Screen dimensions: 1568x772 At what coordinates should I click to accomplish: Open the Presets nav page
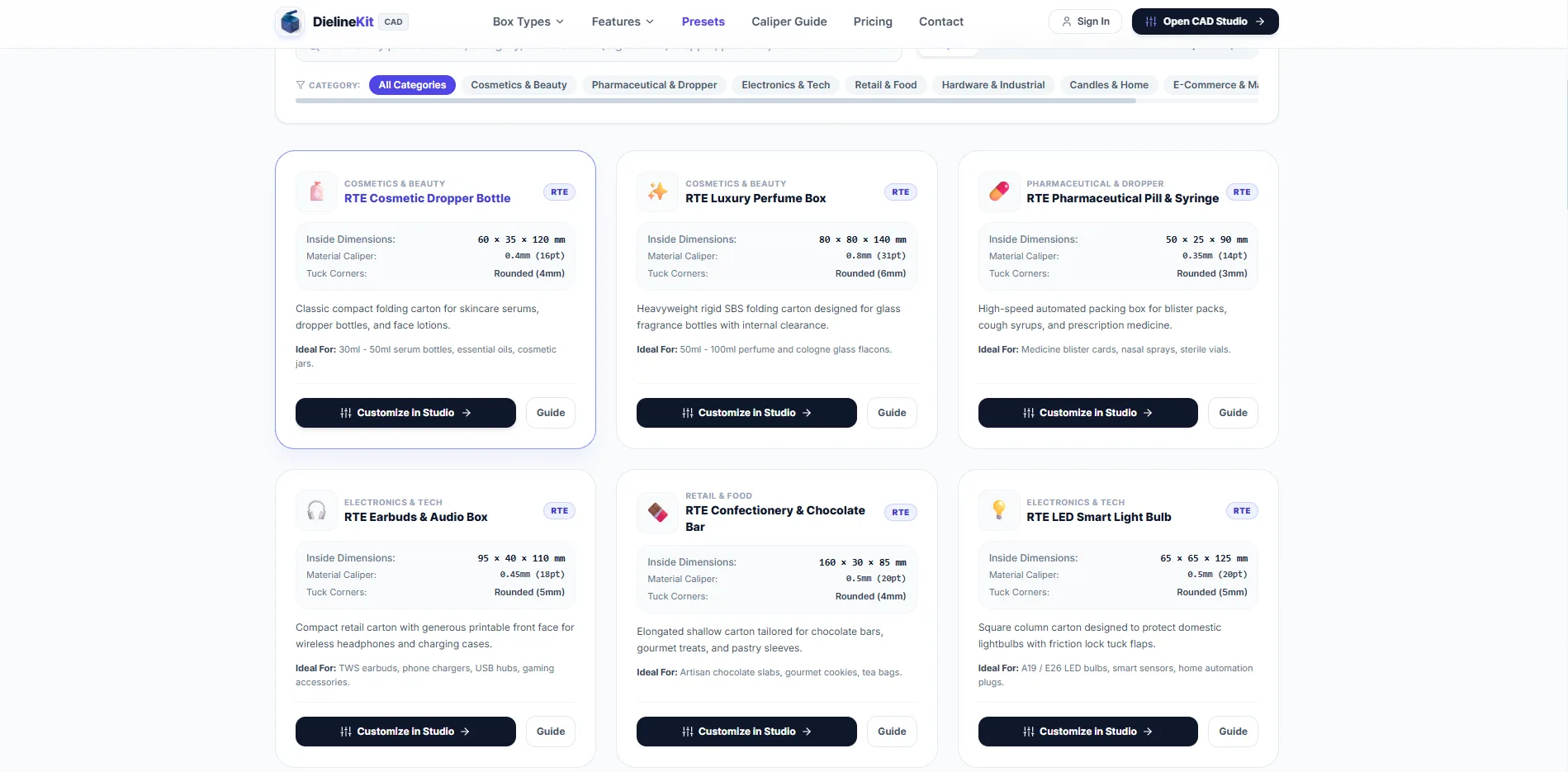pyautogui.click(x=703, y=21)
